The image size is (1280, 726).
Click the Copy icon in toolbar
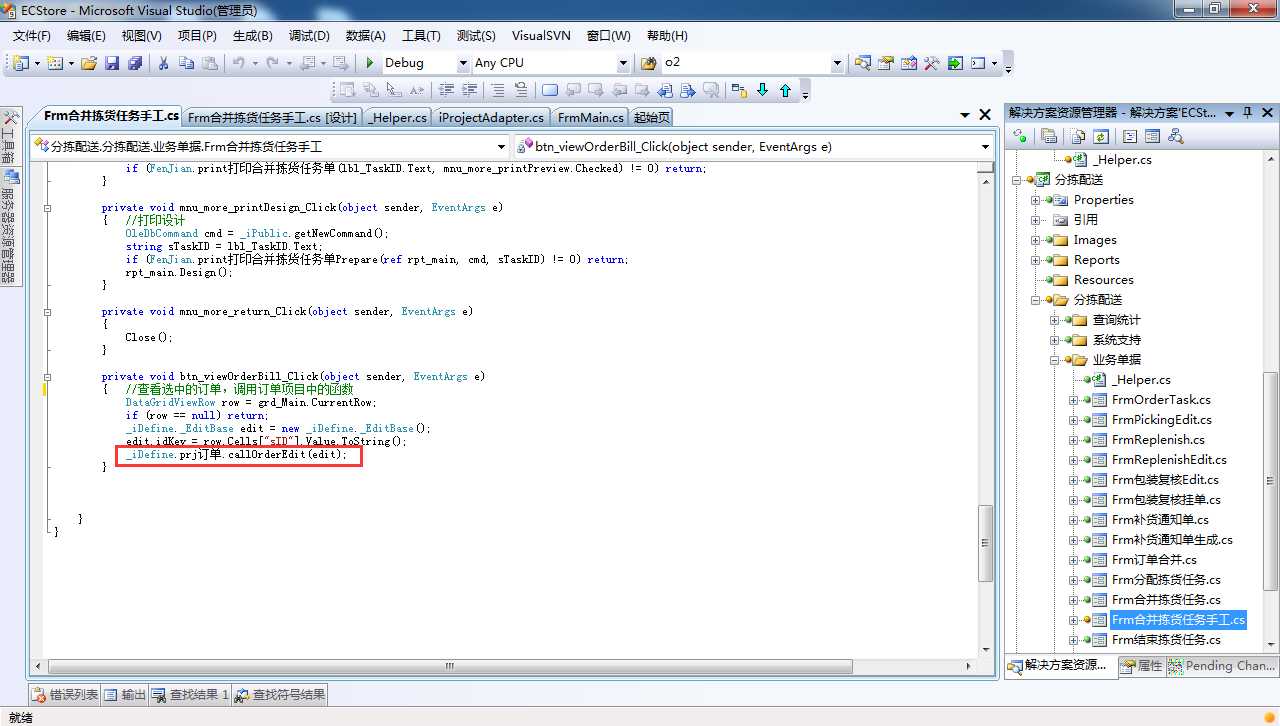(186, 63)
